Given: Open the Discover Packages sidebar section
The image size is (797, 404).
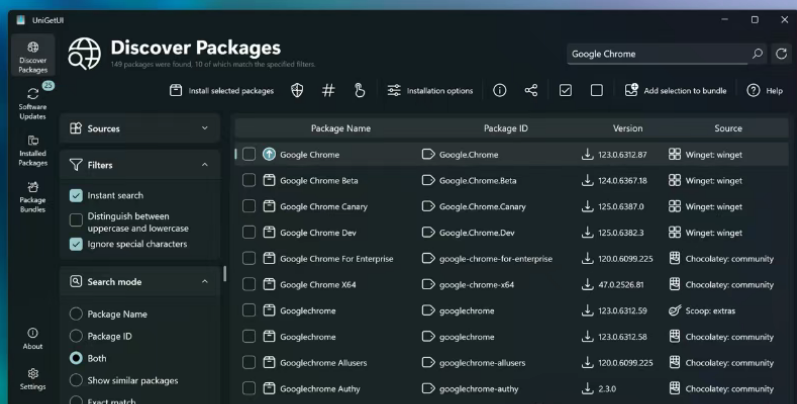Looking at the screenshot, I should click(x=33, y=56).
